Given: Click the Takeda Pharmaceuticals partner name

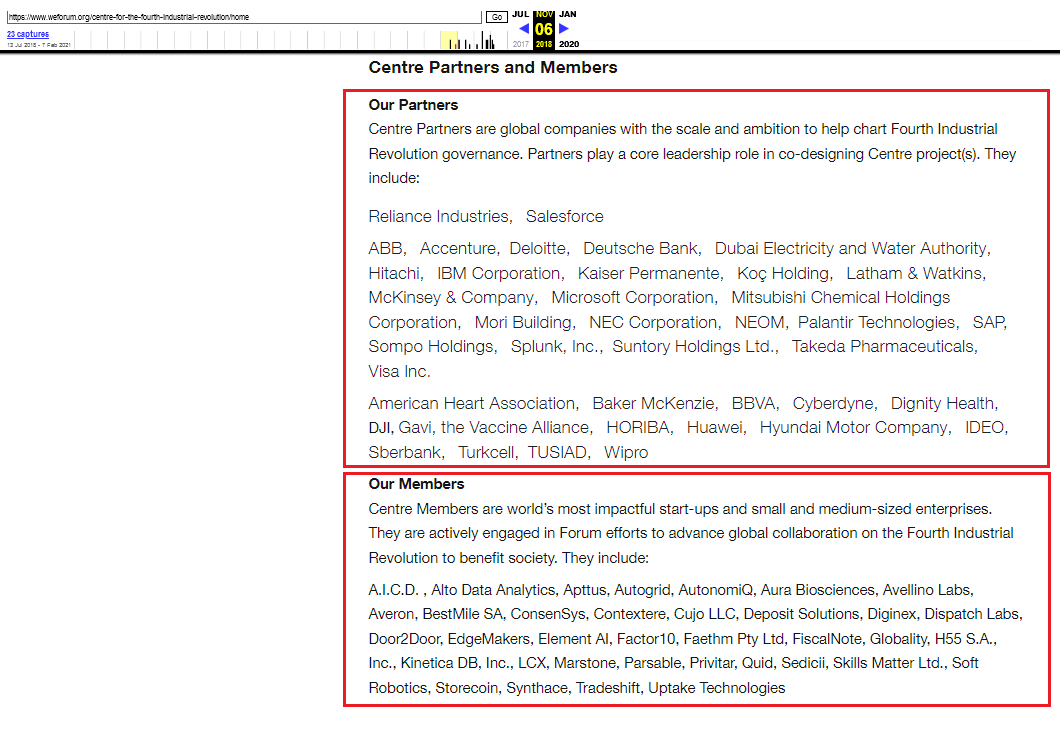Looking at the screenshot, I should coord(882,346).
